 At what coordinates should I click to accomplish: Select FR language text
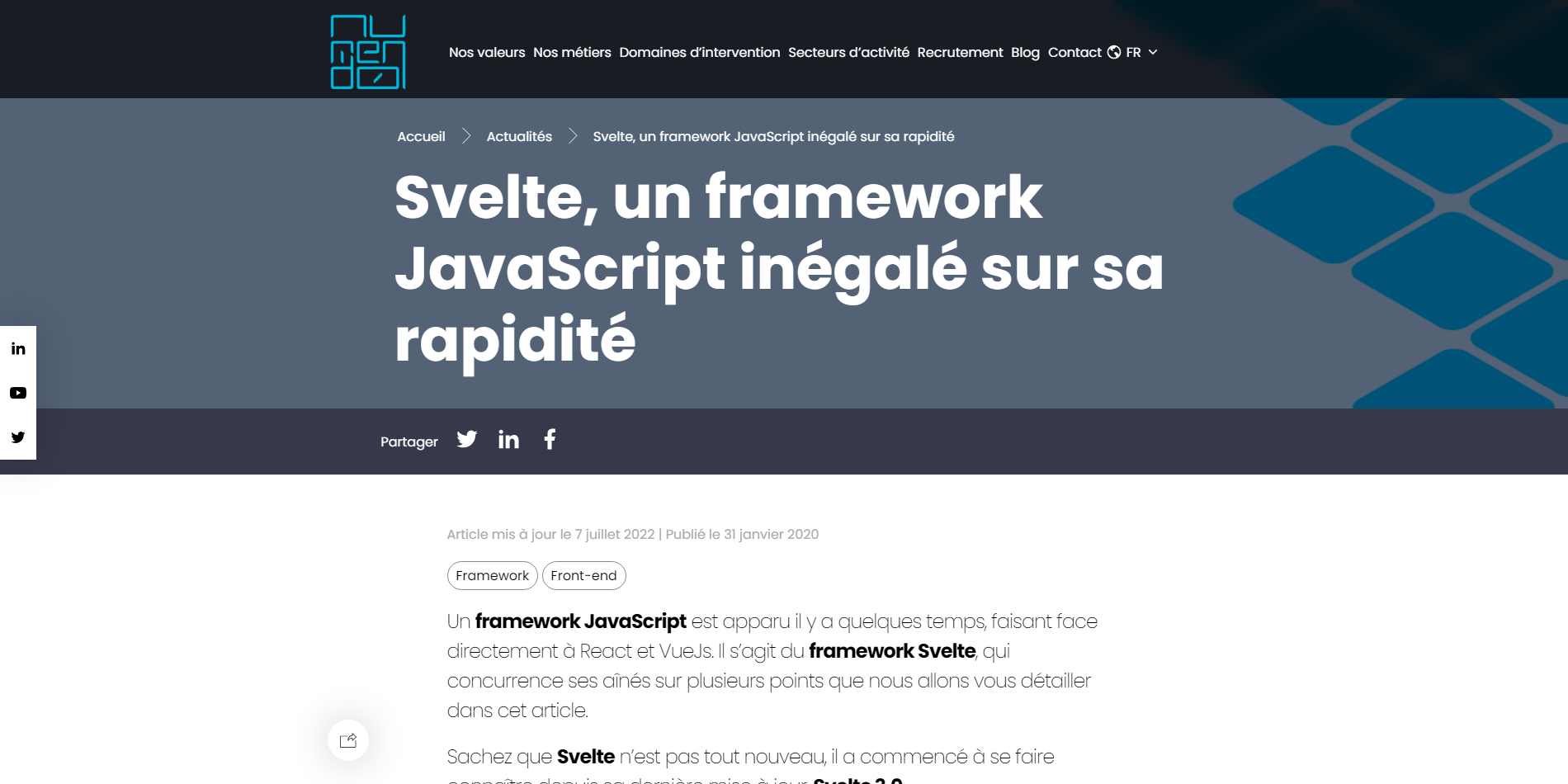1133,52
